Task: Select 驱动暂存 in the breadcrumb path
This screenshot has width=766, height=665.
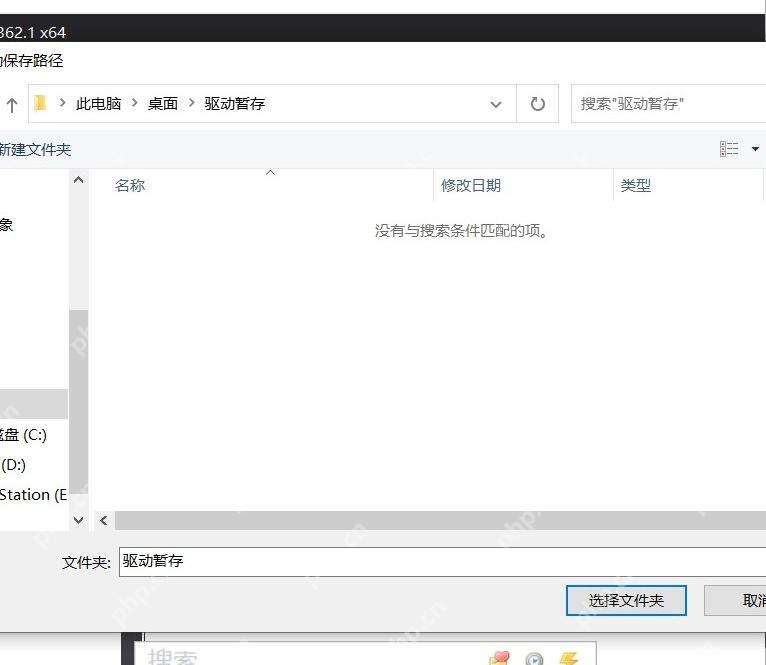Action: tap(234, 104)
